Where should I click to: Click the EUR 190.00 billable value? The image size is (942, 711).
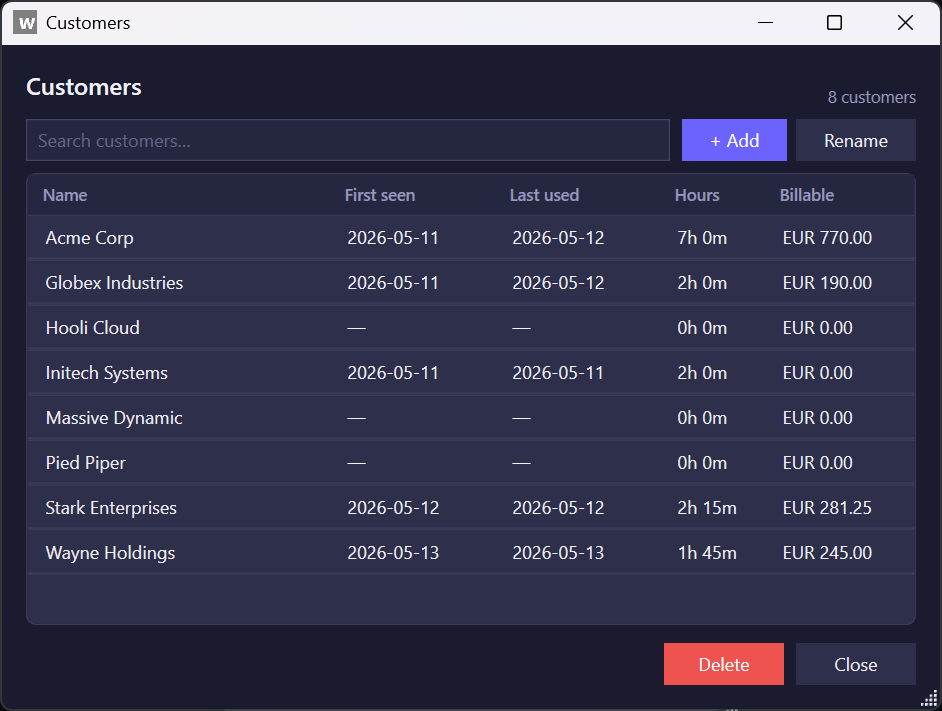pos(827,283)
